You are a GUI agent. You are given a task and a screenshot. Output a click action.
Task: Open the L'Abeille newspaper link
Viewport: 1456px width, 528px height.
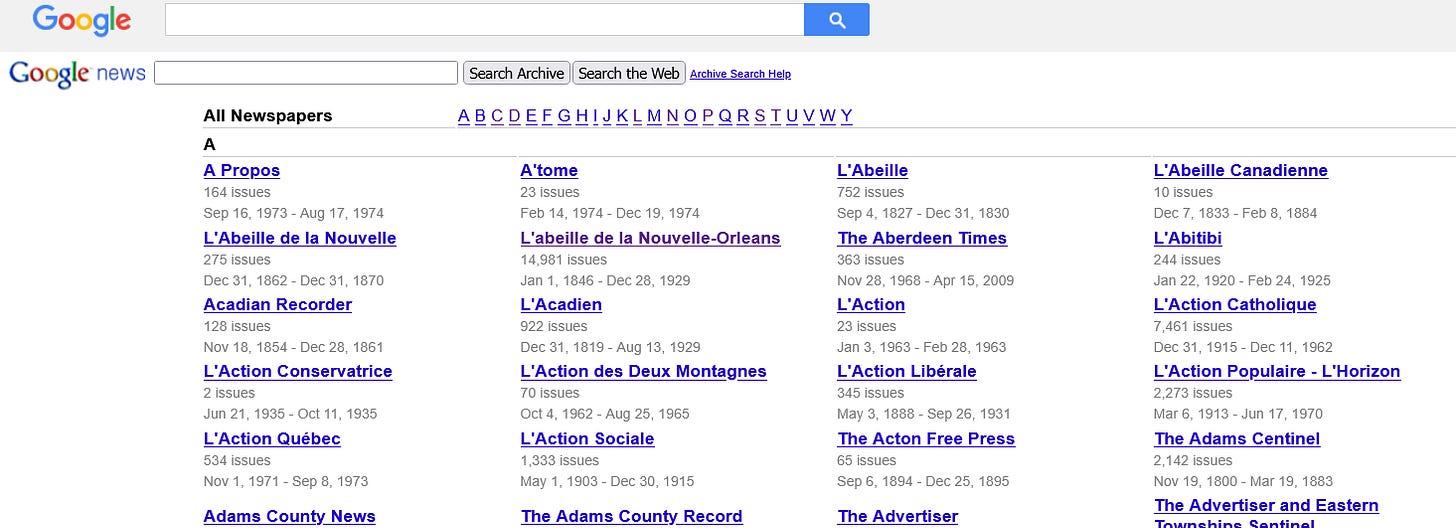(x=872, y=171)
